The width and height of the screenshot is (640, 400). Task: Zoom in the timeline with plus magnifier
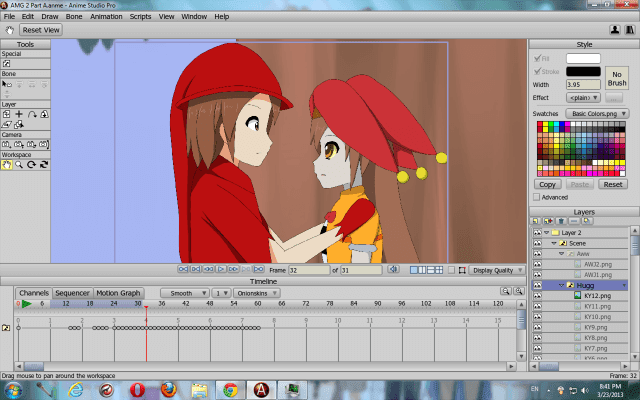click(x=519, y=291)
